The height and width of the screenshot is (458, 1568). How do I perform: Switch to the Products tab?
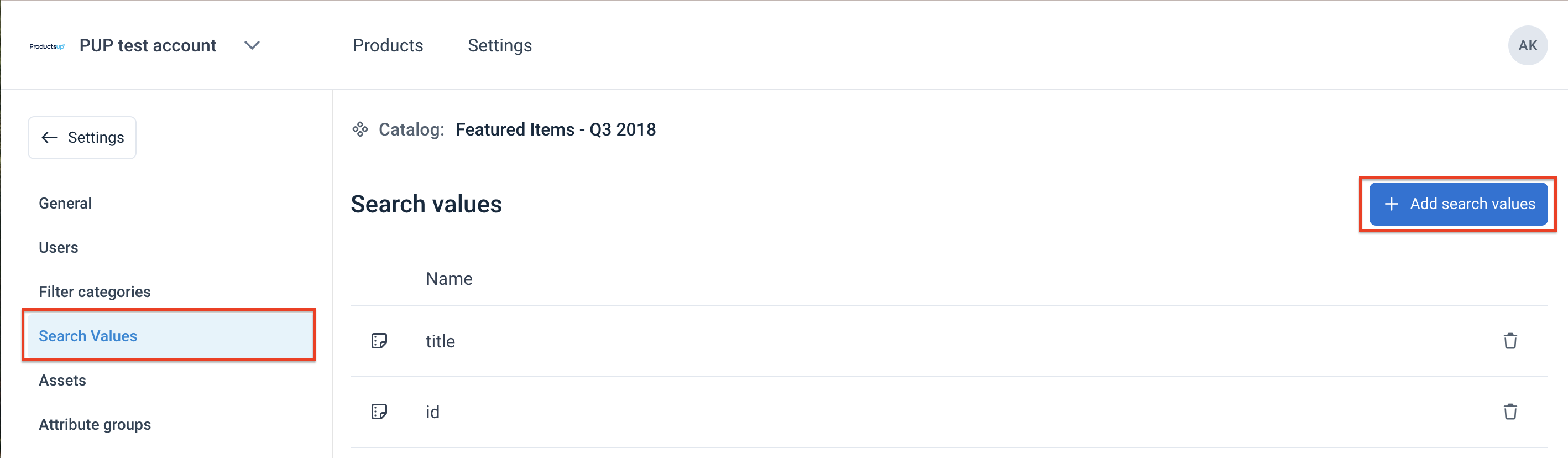[388, 45]
